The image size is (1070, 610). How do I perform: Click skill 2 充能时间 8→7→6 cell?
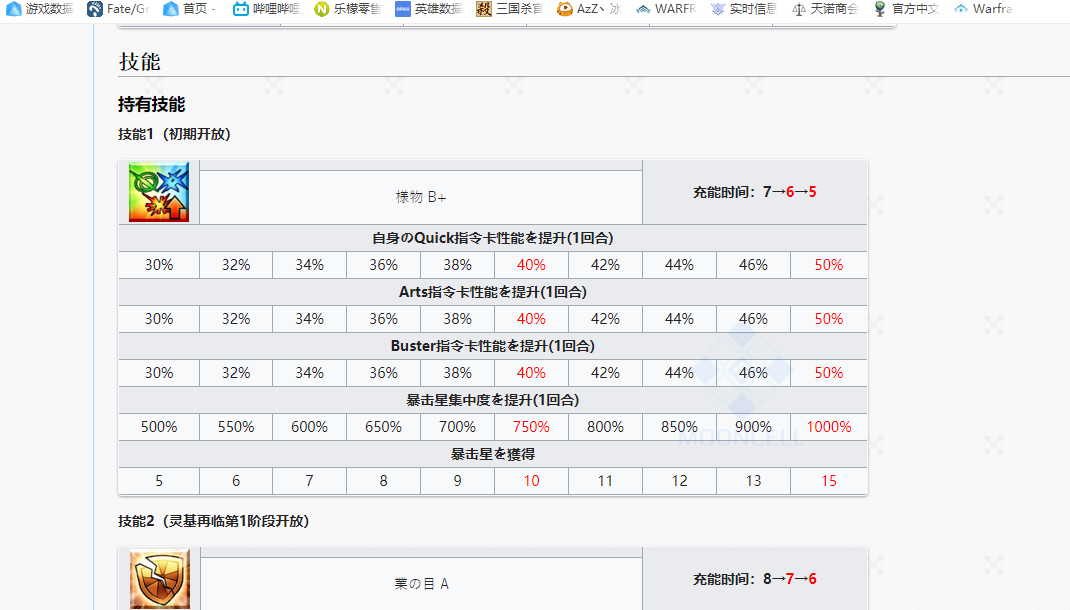pos(755,579)
